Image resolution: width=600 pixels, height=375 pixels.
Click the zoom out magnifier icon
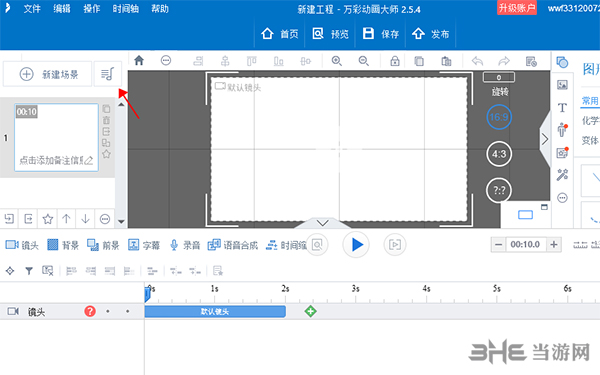pyautogui.click(x=364, y=61)
